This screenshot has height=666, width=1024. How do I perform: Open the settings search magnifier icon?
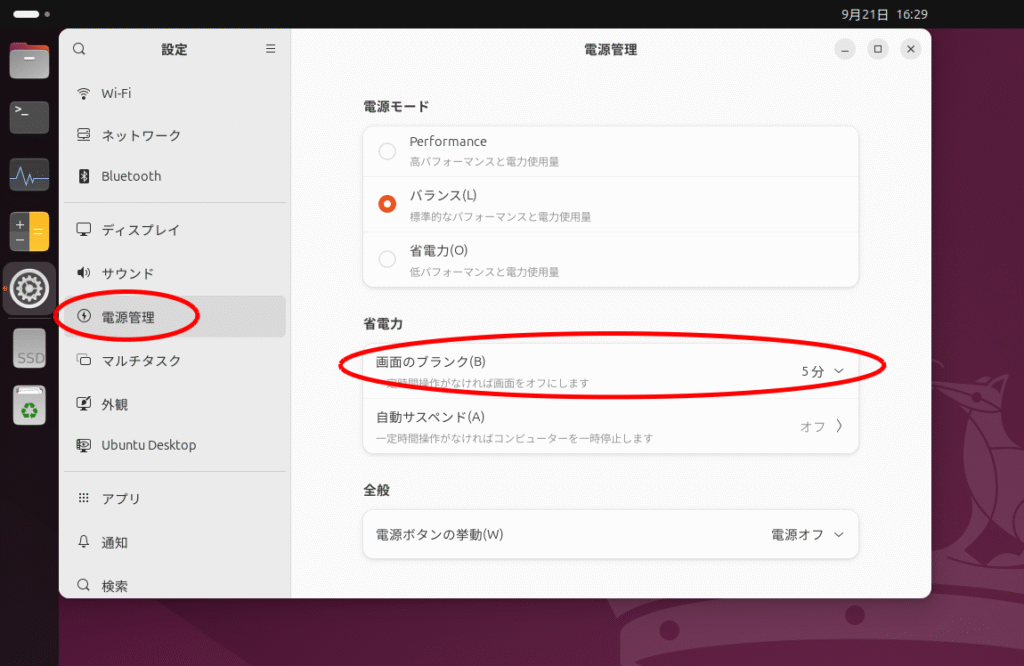point(79,49)
